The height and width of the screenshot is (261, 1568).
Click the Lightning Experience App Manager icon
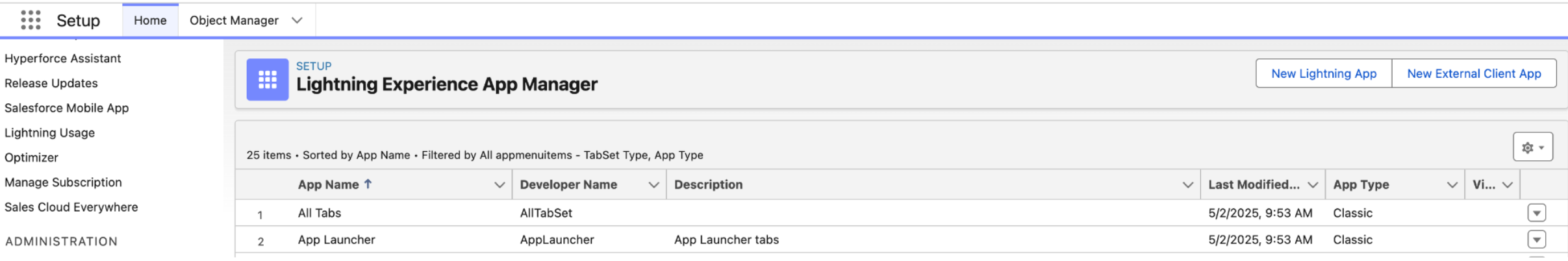[267, 80]
